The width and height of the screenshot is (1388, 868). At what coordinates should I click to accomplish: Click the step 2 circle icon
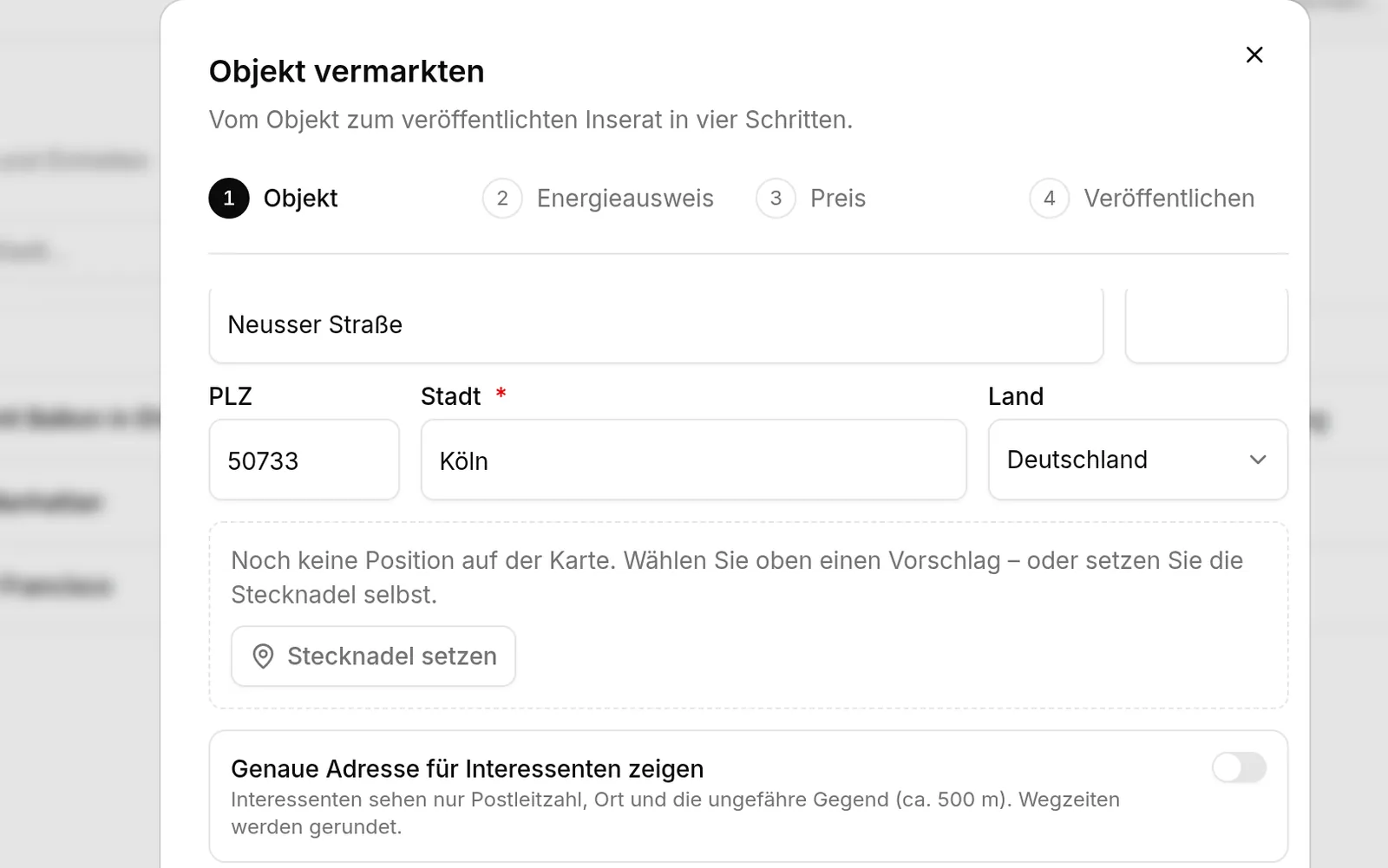point(502,199)
